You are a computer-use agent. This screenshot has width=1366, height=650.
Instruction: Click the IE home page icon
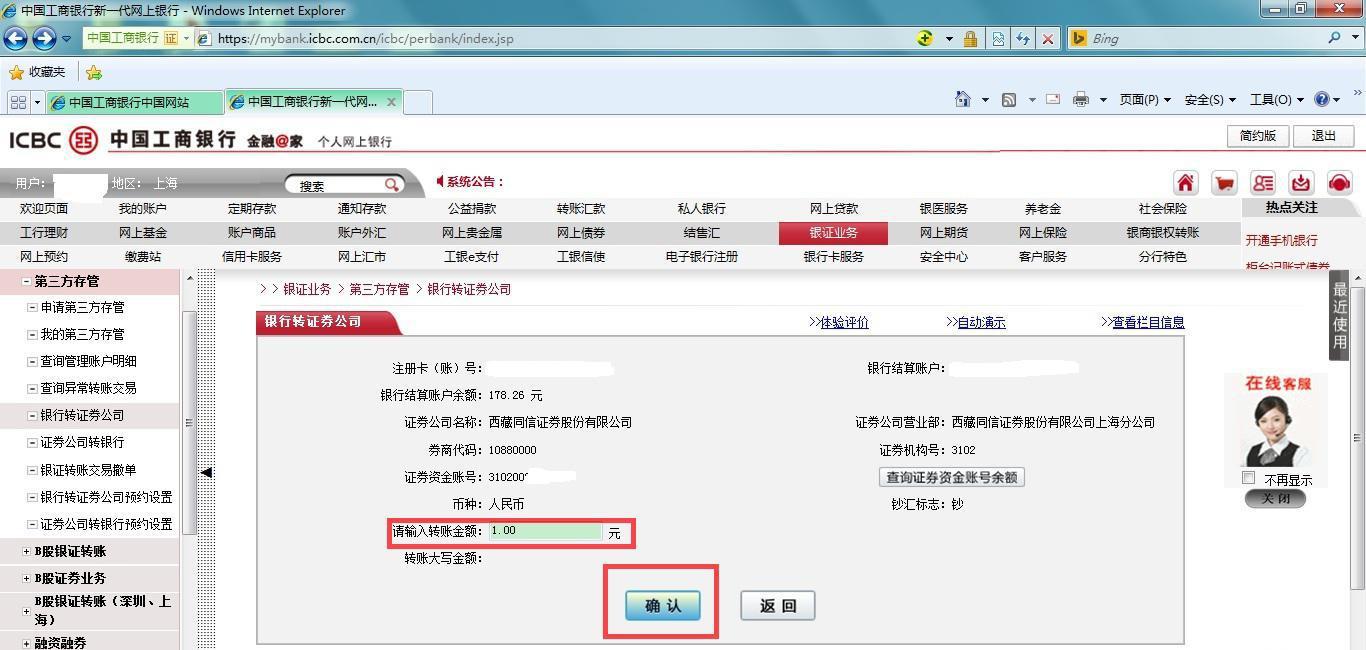click(x=962, y=99)
